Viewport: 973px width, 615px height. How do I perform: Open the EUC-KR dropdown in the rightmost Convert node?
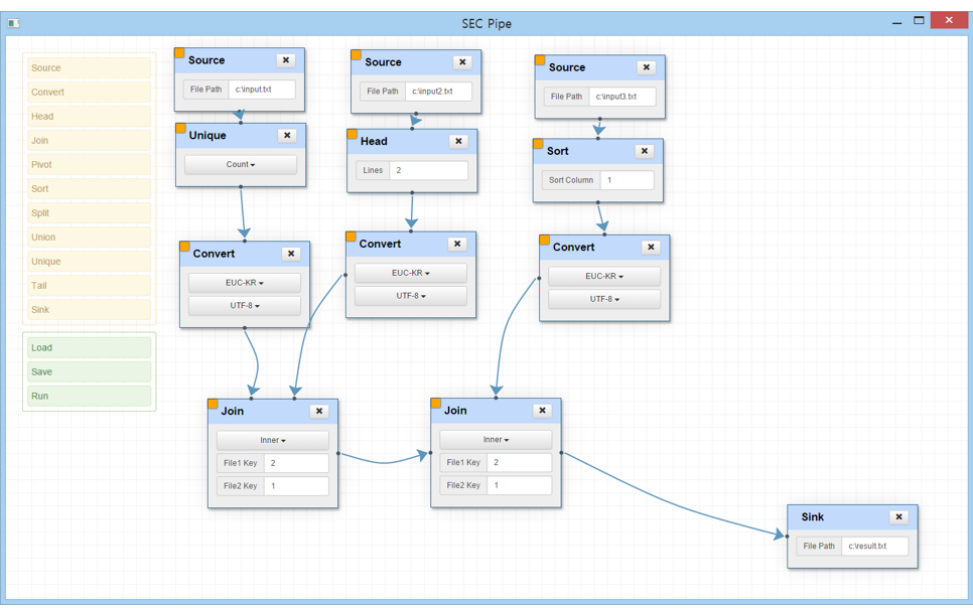[604, 277]
